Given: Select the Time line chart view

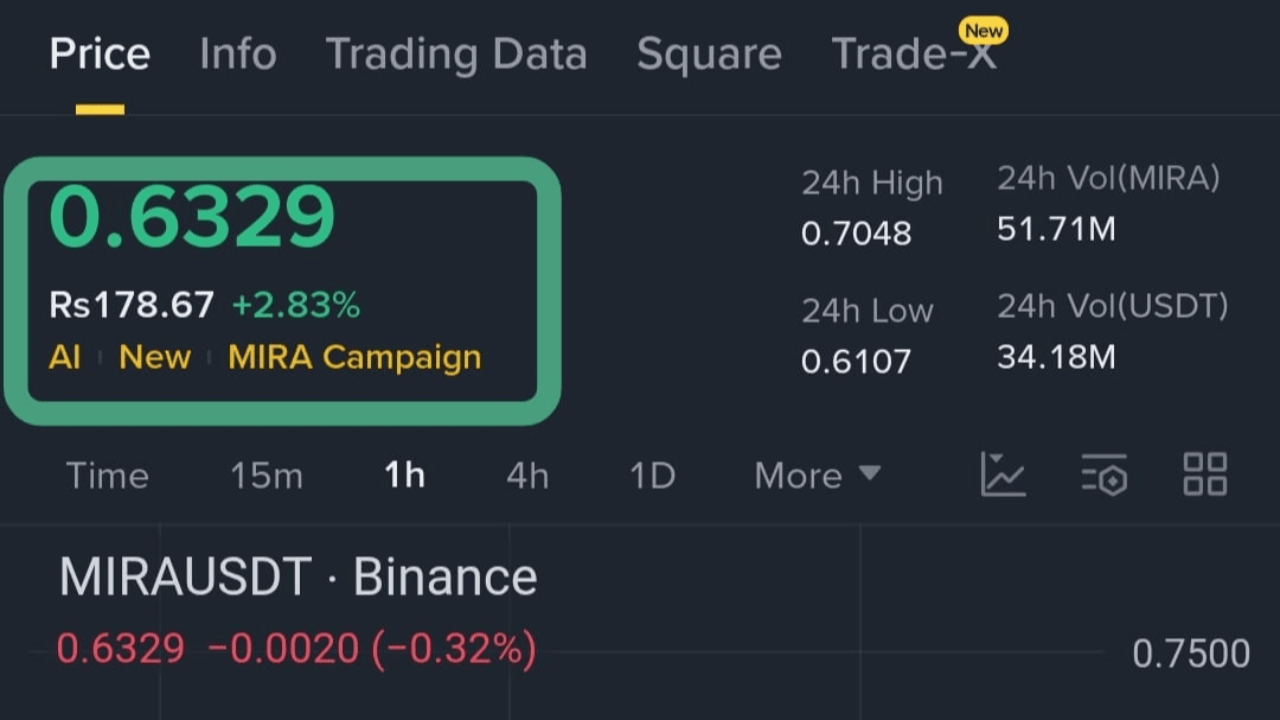Looking at the screenshot, I should [107, 476].
